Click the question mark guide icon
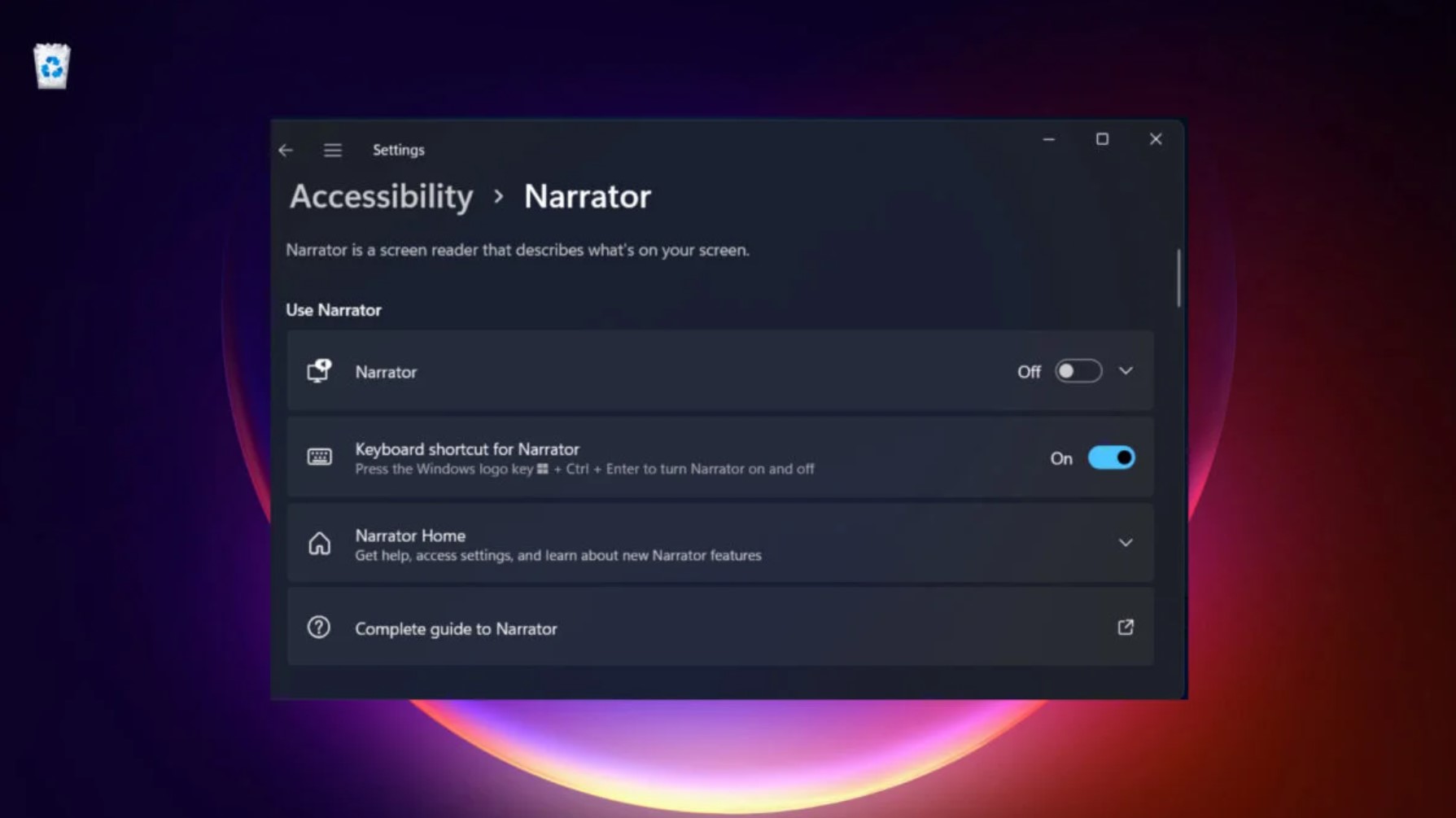 [319, 628]
